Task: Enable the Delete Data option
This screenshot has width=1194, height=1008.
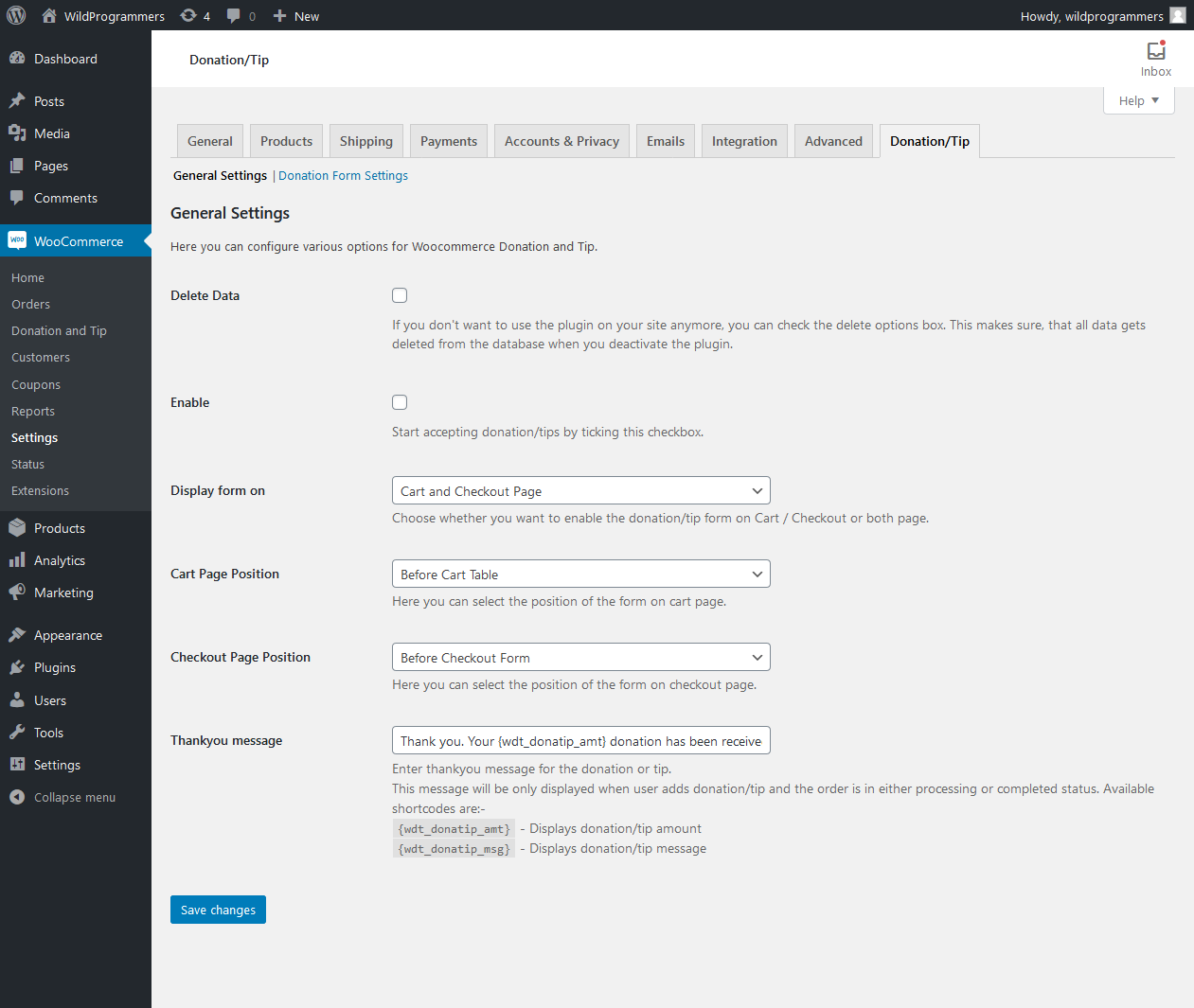Action: click(x=399, y=294)
